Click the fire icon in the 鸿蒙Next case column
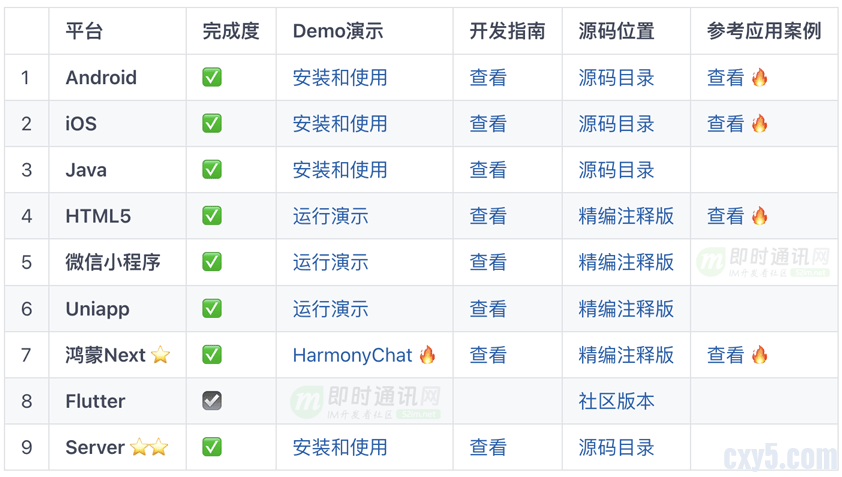This screenshot has width=842, height=477. pyautogui.click(x=760, y=355)
